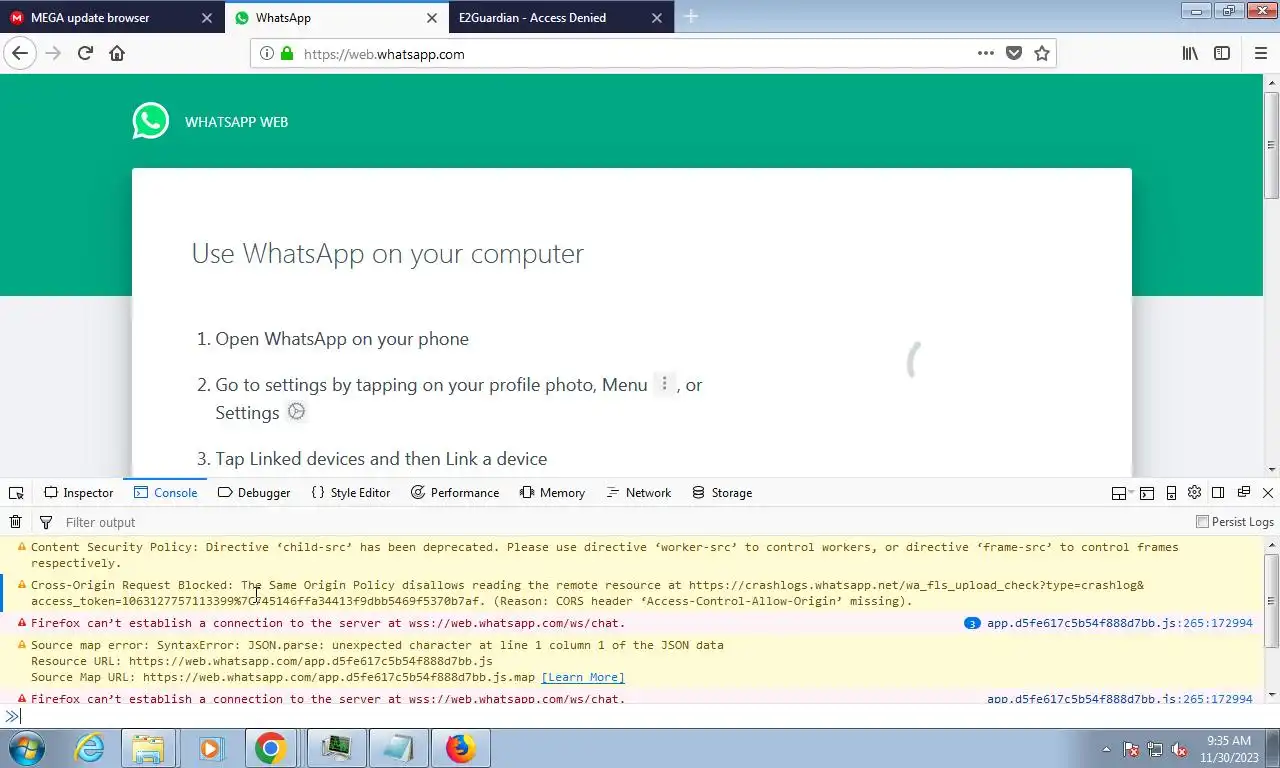Open the Performance devtools tab
The image size is (1280, 768).
455,493
